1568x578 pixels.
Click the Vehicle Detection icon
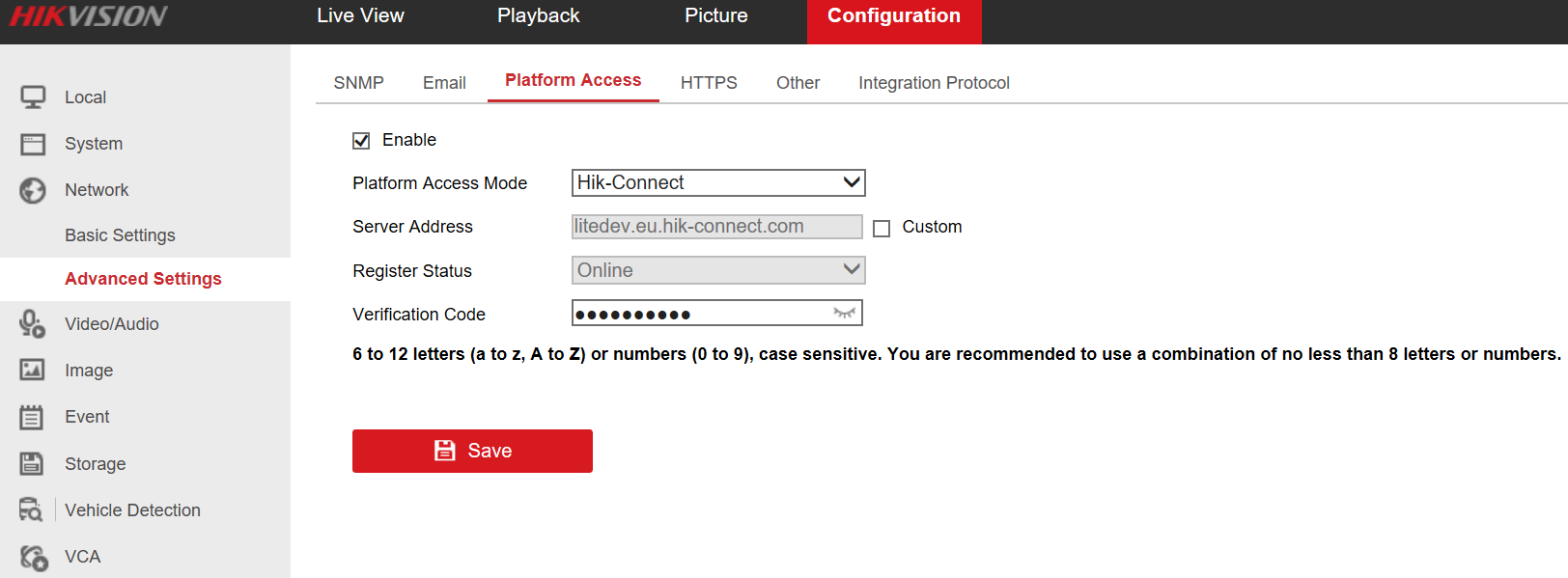[31, 509]
